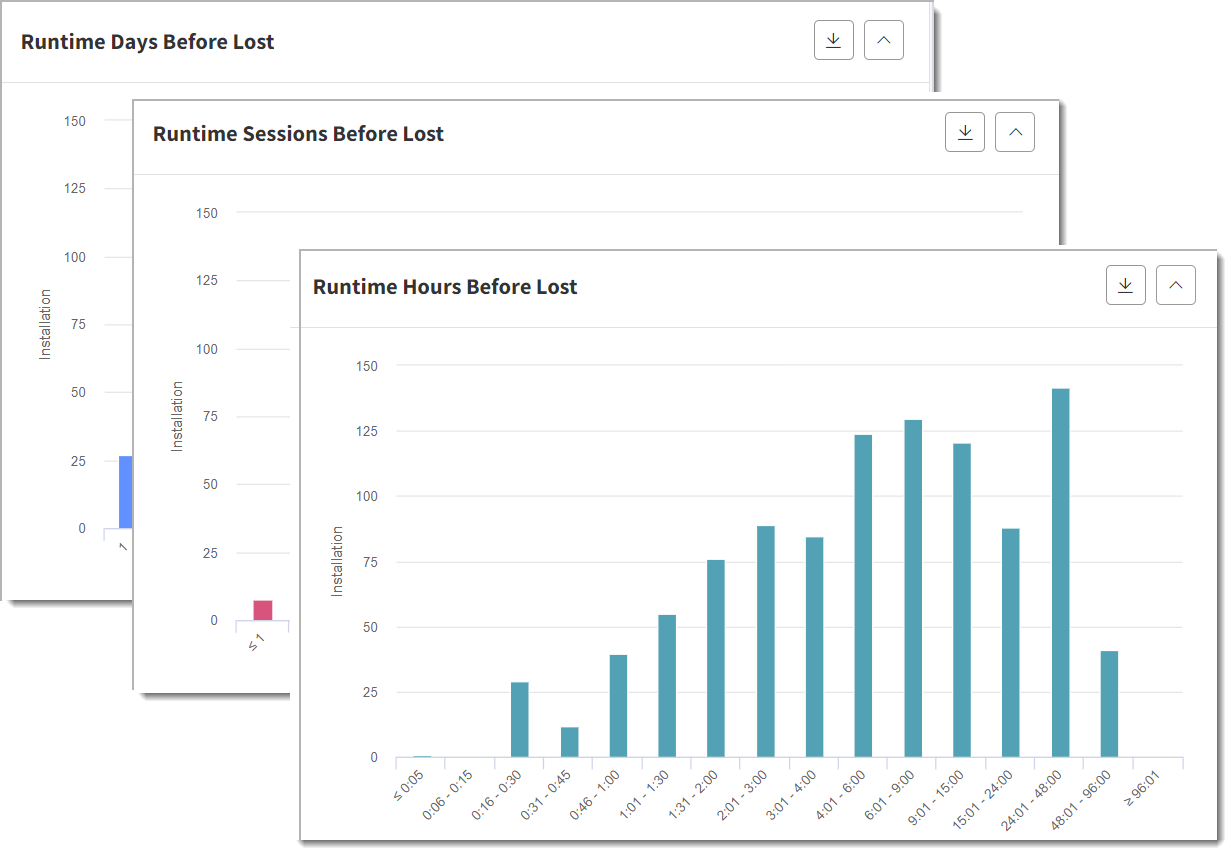Click the pink ≤ 1 sessions bar
Viewport: 1231px width, 854px height.
click(262, 610)
